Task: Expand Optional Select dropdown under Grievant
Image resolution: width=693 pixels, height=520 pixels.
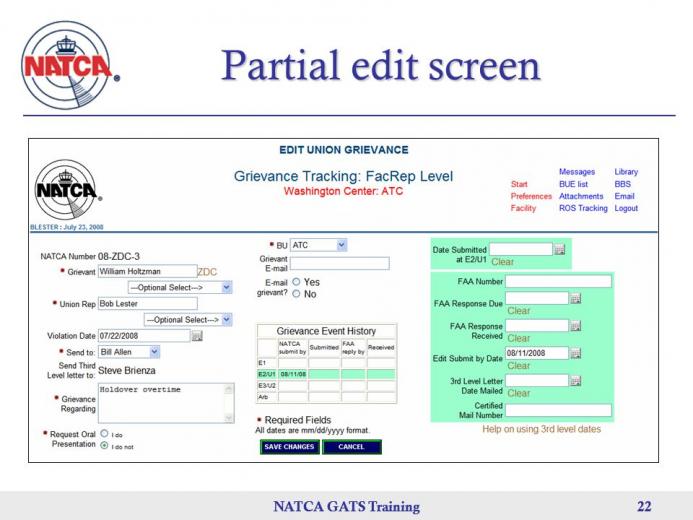Action: click(180, 287)
